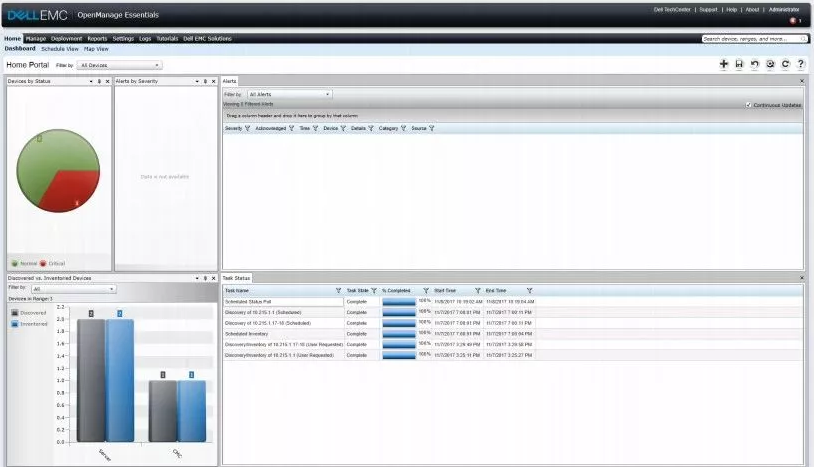Open the Home Portal All Devices filter dropdown
This screenshot has width=814, height=467.
pos(120,65)
